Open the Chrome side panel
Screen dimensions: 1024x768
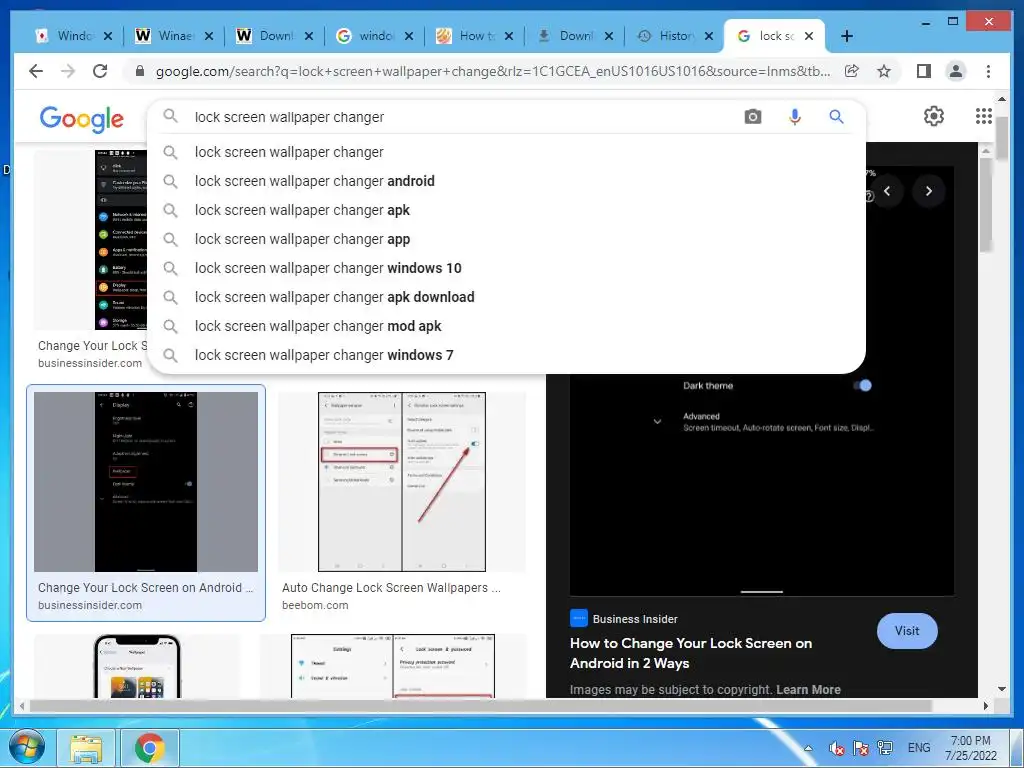pos(923,71)
